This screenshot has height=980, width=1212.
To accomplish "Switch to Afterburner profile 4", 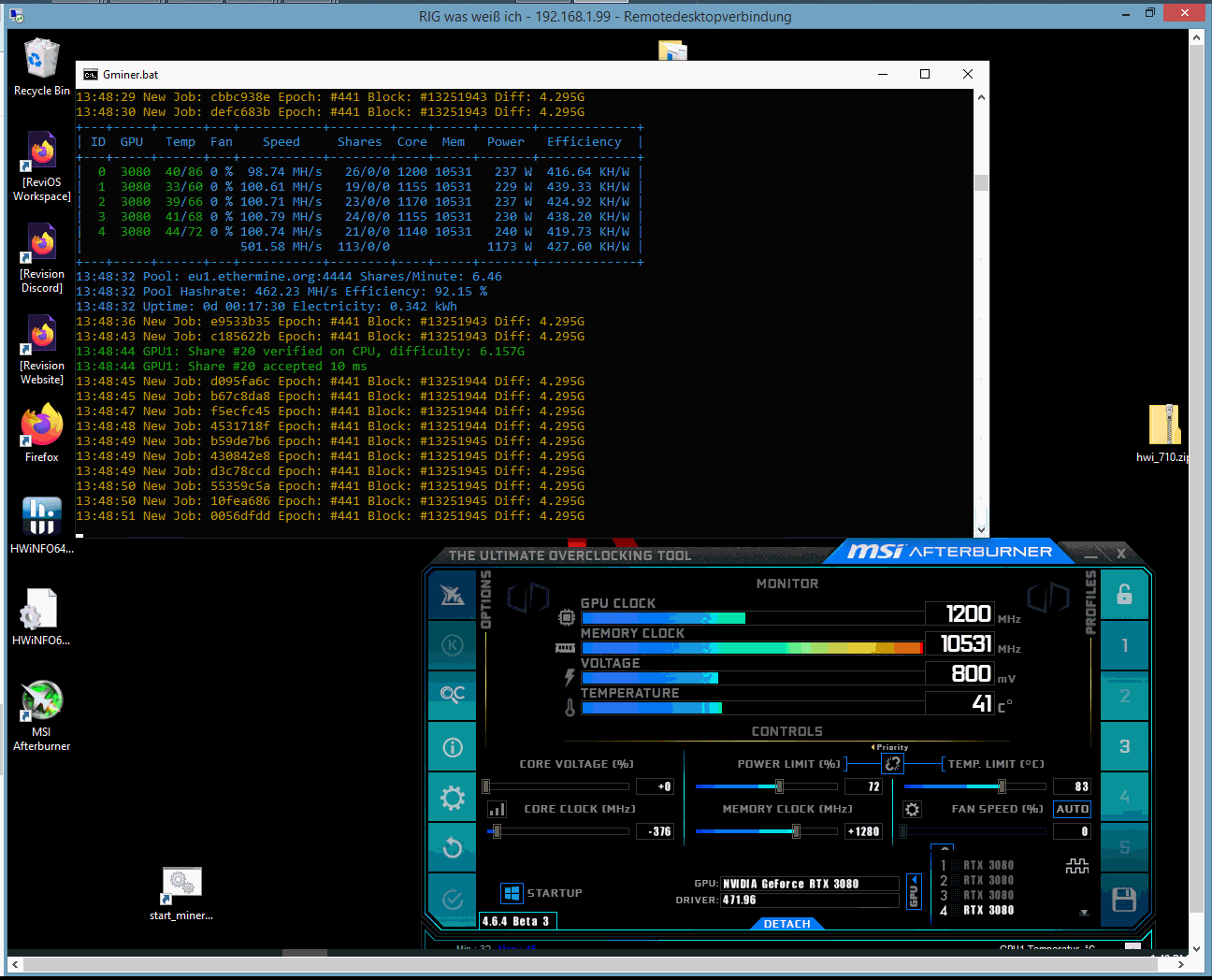I will (x=1124, y=797).
